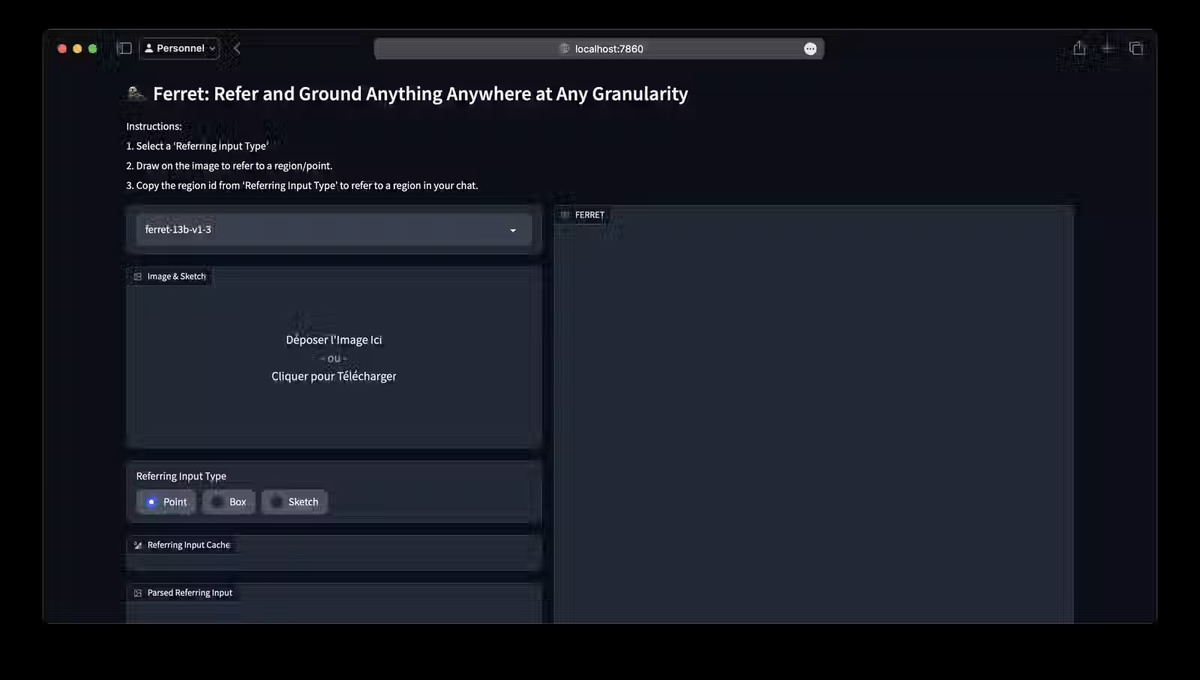
Task: Click the Share icon in Safari toolbar
Action: [x=1079, y=48]
